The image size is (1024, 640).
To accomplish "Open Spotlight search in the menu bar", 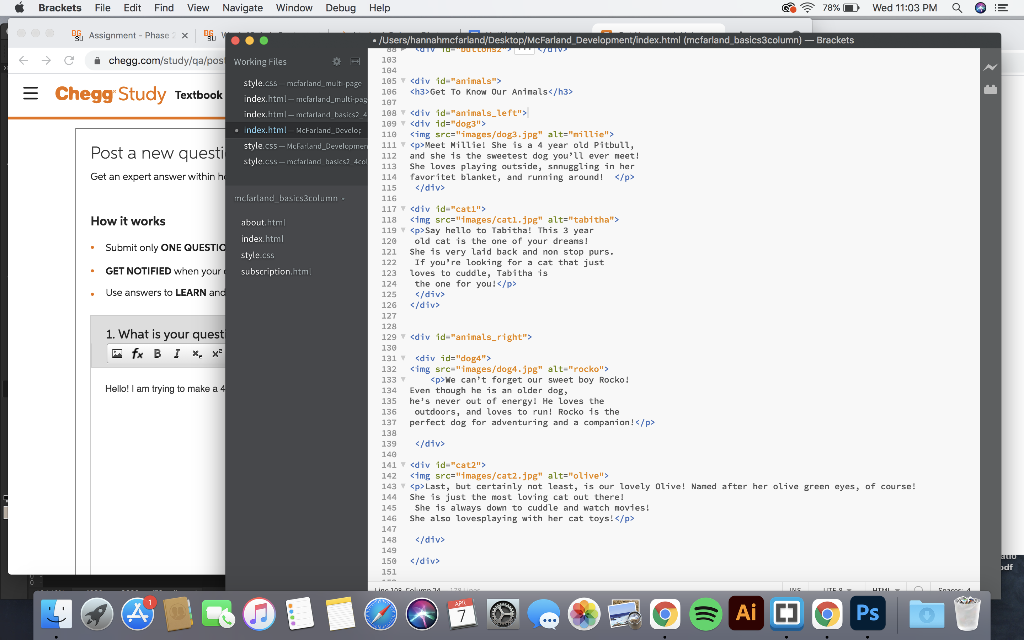I will pyautogui.click(x=957, y=8).
